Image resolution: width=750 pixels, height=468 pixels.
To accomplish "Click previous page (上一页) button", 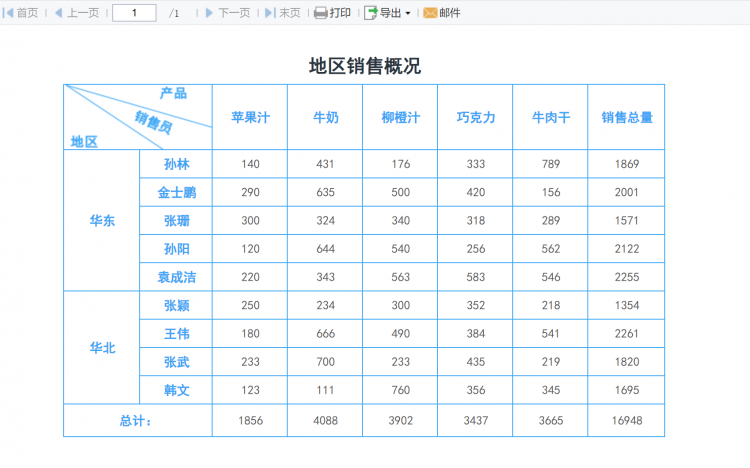I will [77, 13].
